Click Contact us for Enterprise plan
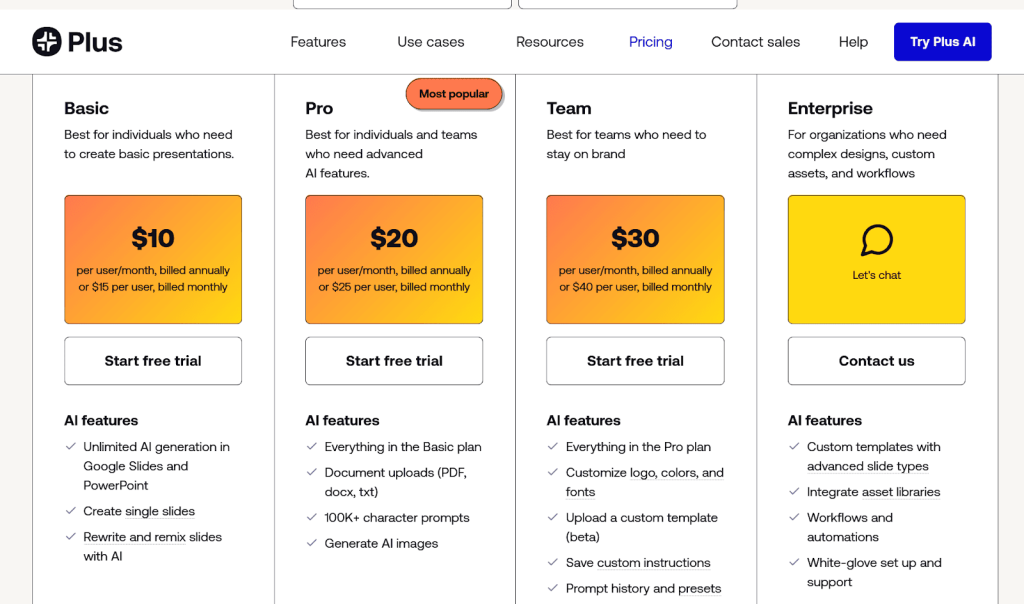 (876, 361)
